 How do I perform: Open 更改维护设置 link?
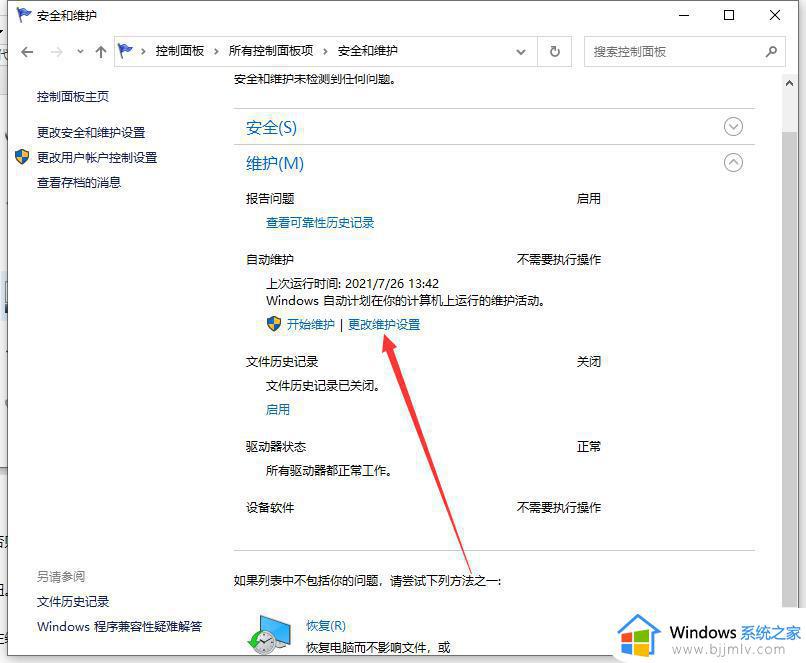(384, 324)
